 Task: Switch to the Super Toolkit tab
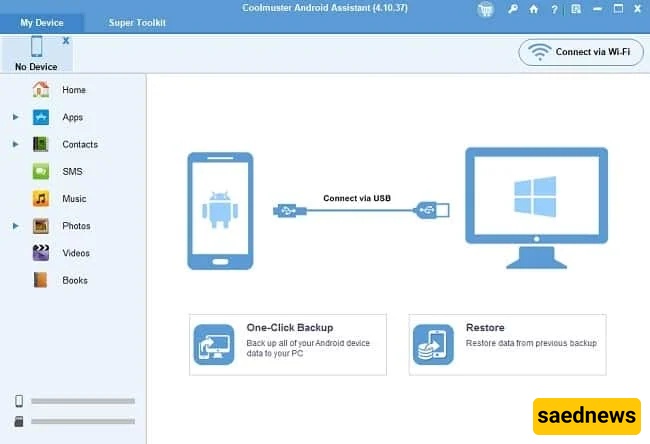137,23
